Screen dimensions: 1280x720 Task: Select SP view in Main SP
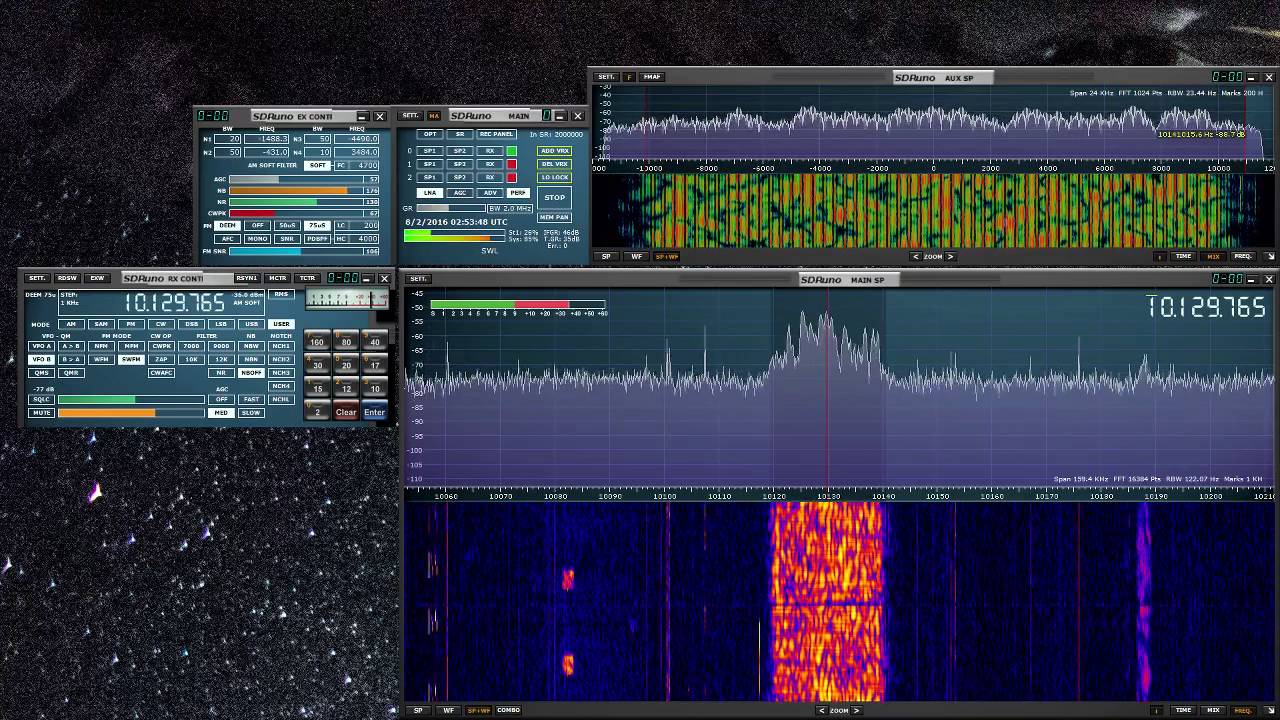[x=418, y=710]
